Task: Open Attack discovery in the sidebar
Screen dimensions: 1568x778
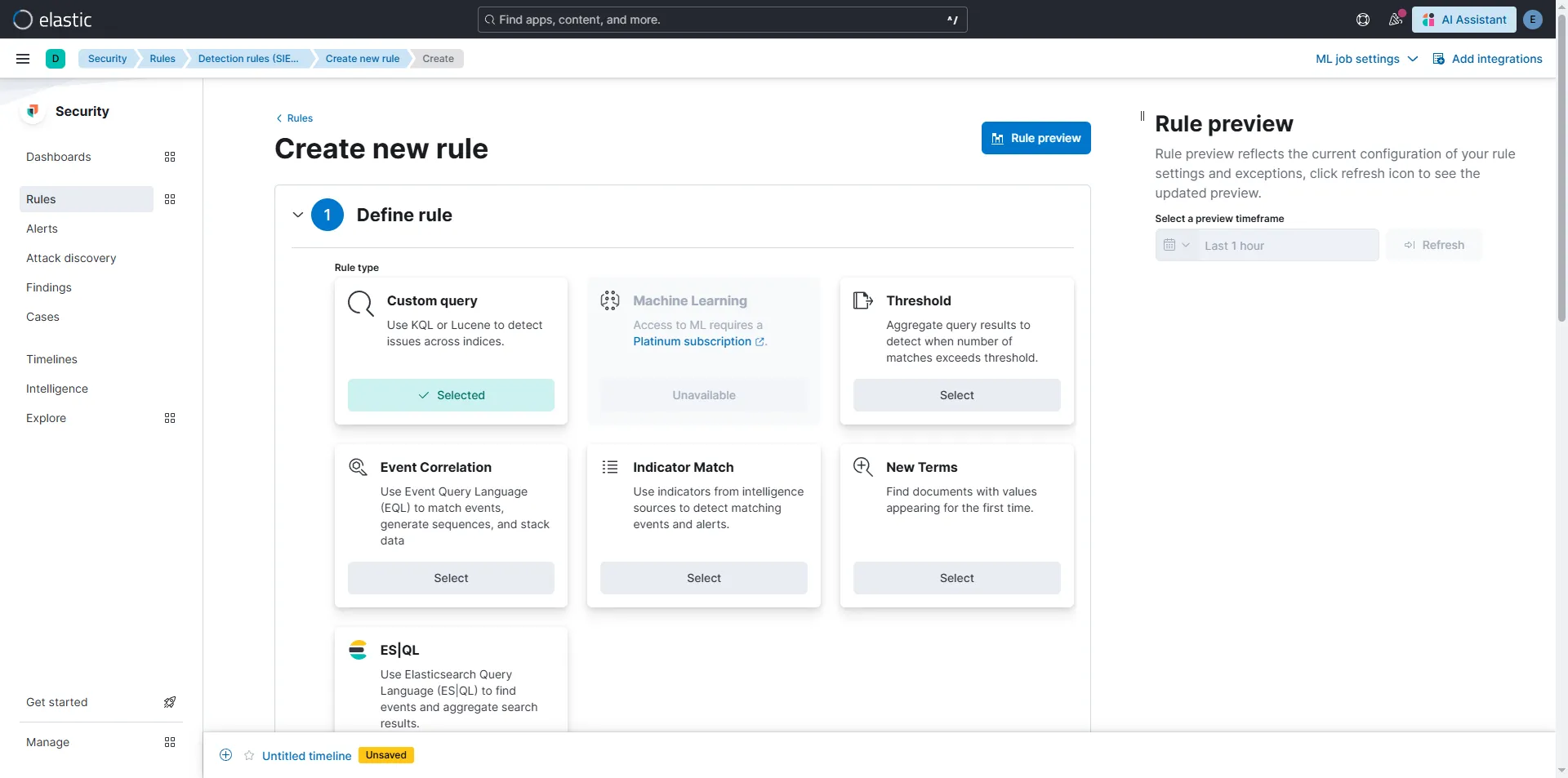Action: click(x=71, y=258)
